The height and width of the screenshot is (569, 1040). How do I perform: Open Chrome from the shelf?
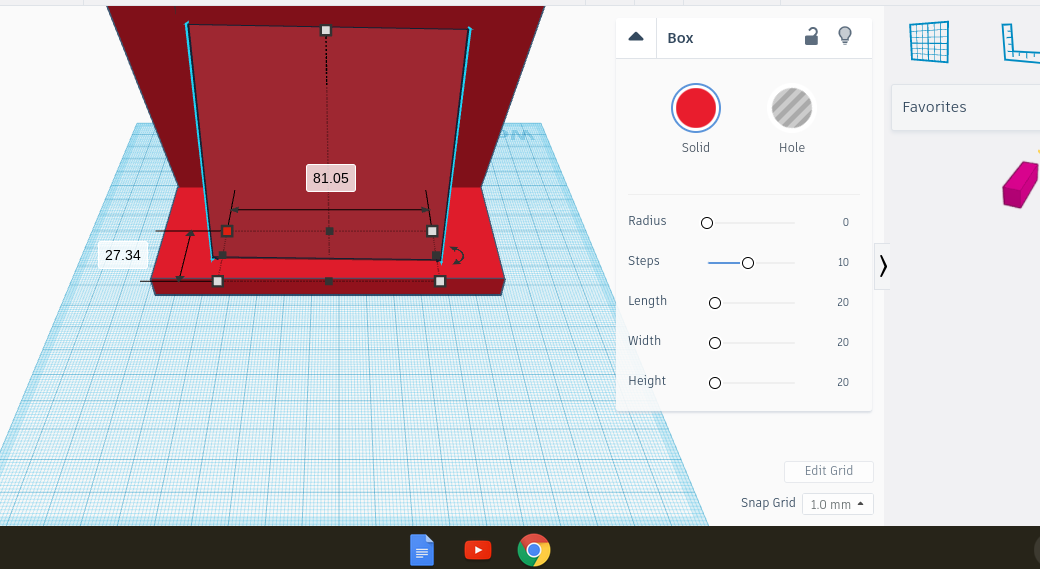[534, 550]
